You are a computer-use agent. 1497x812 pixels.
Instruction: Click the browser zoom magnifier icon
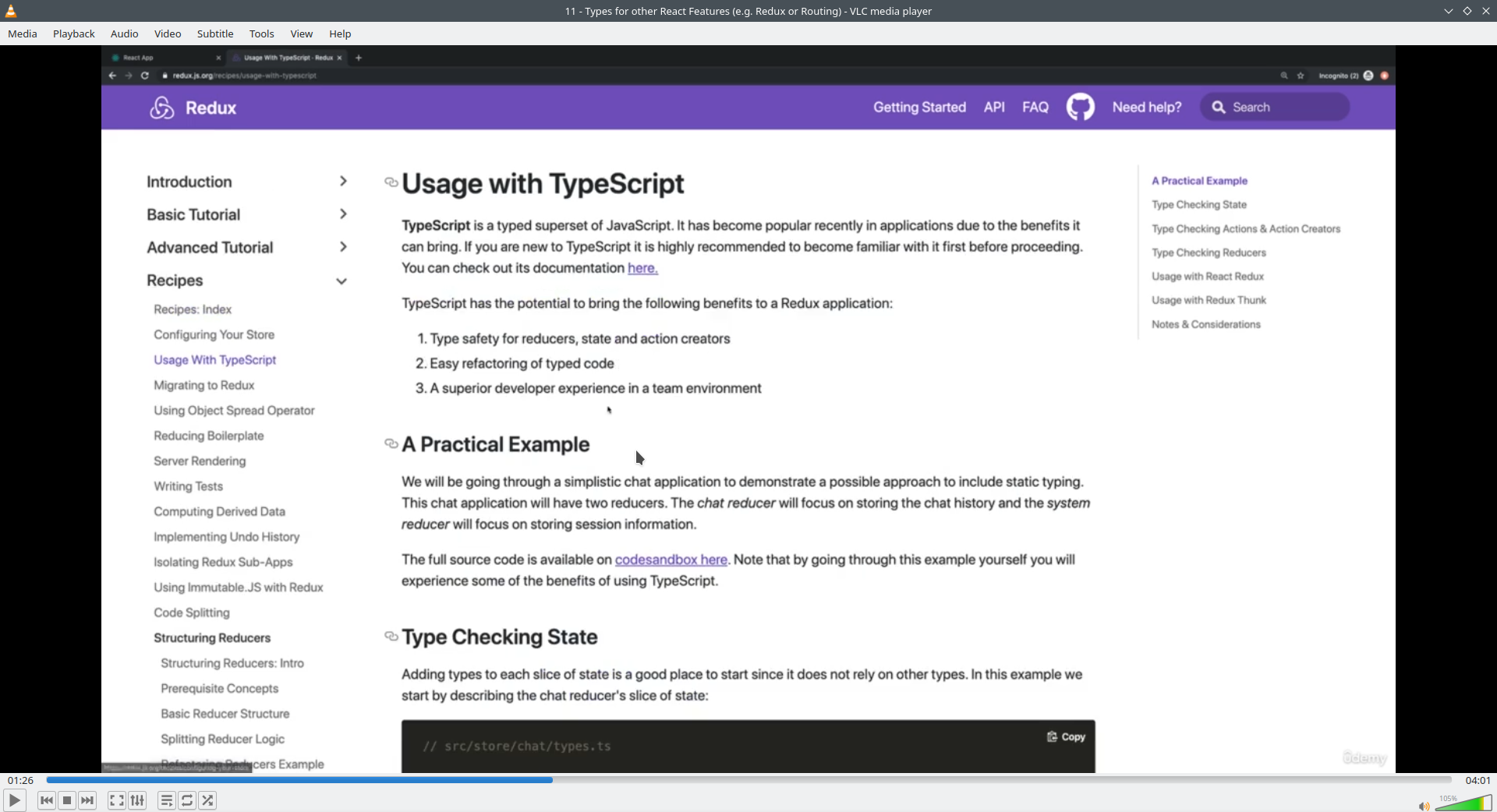click(x=1284, y=76)
